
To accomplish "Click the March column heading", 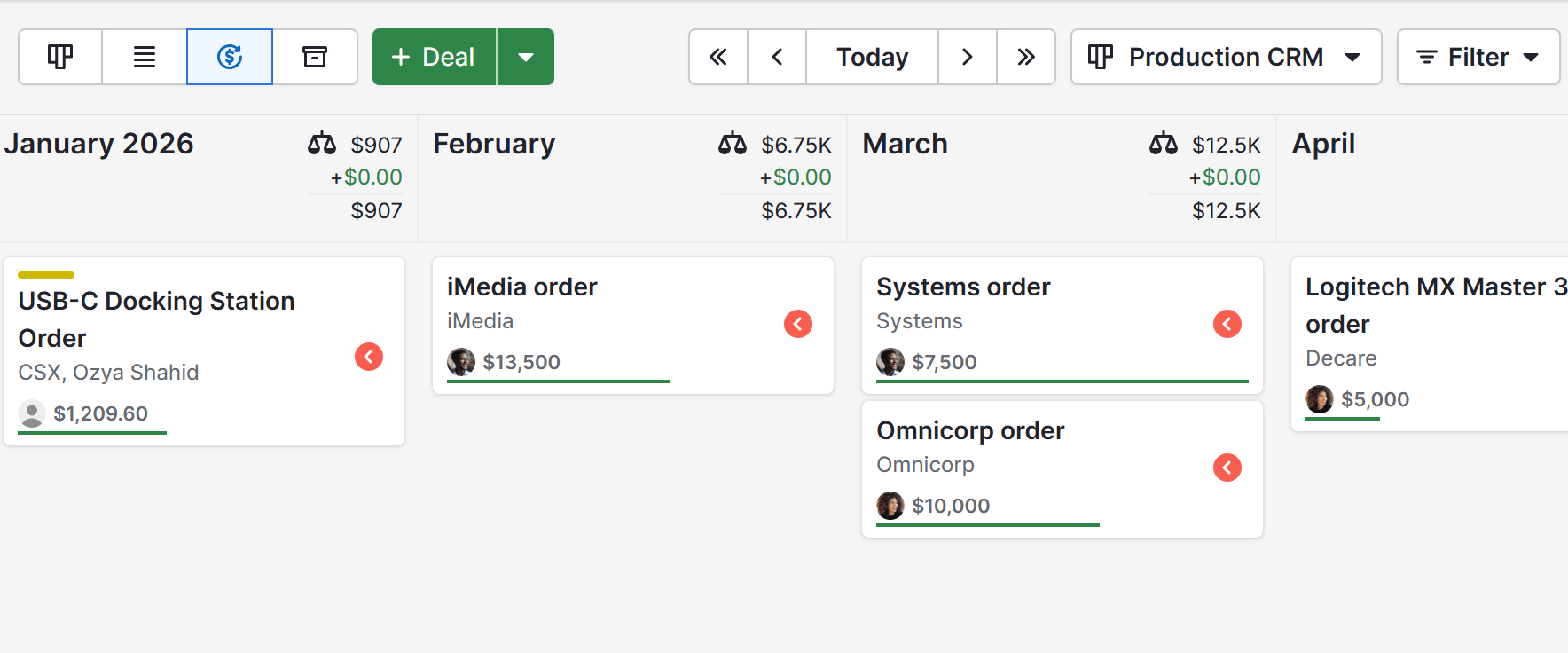I will pyautogui.click(x=905, y=144).
